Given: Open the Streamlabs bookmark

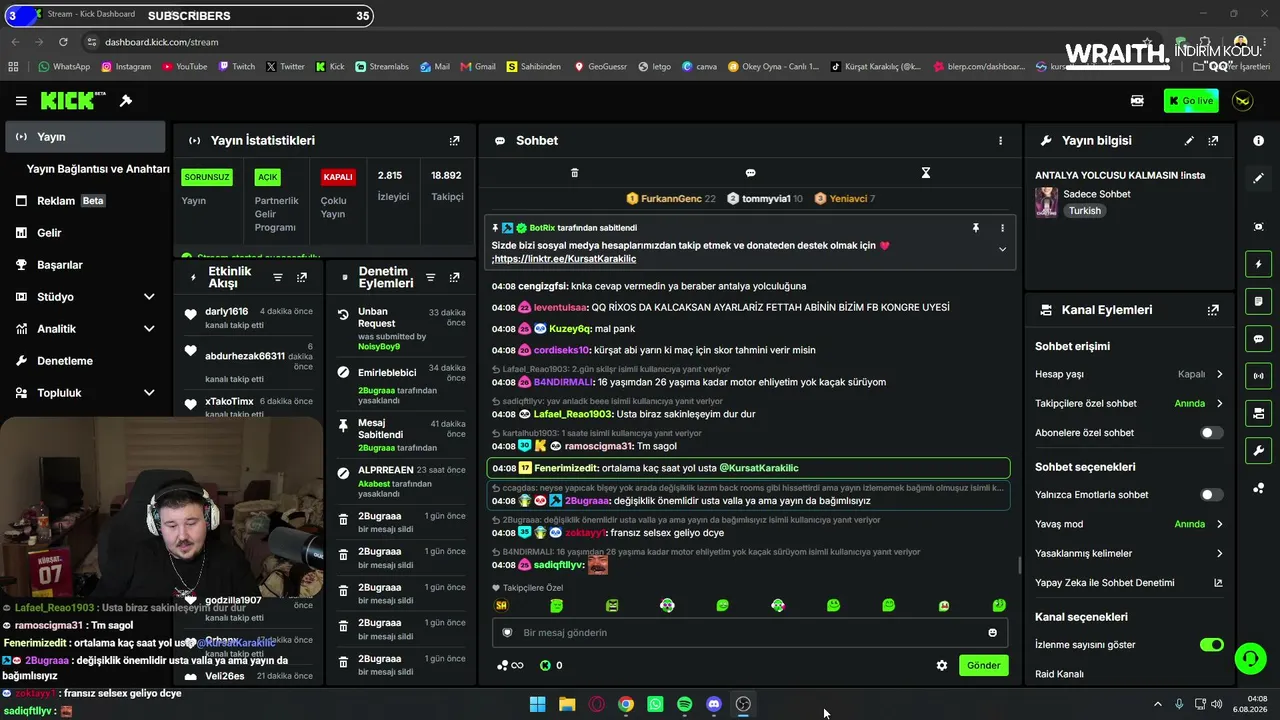Looking at the screenshot, I should pyautogui.click(x=382, y=67).
